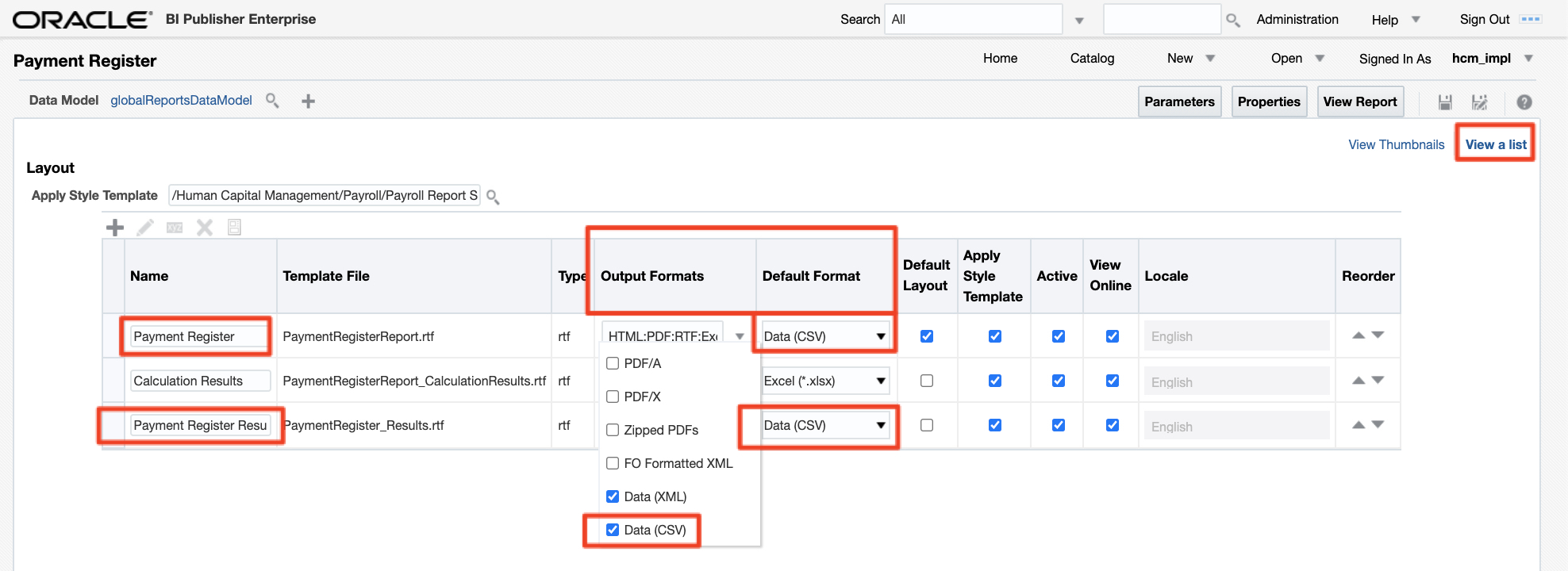Click the Save report floppy disk icon

1445,102
